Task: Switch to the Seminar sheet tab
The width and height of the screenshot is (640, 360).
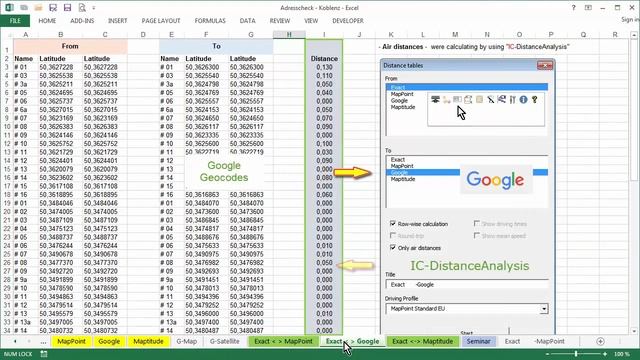Action: point(478,341)
